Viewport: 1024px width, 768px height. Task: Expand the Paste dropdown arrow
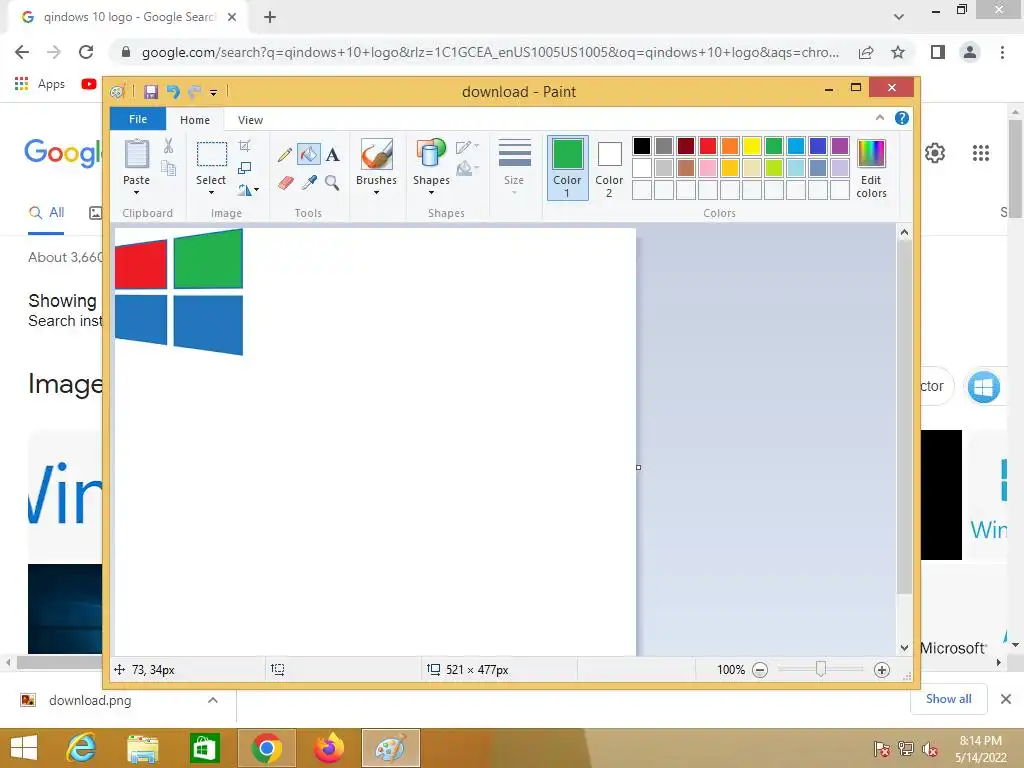(x=136, y=193)
